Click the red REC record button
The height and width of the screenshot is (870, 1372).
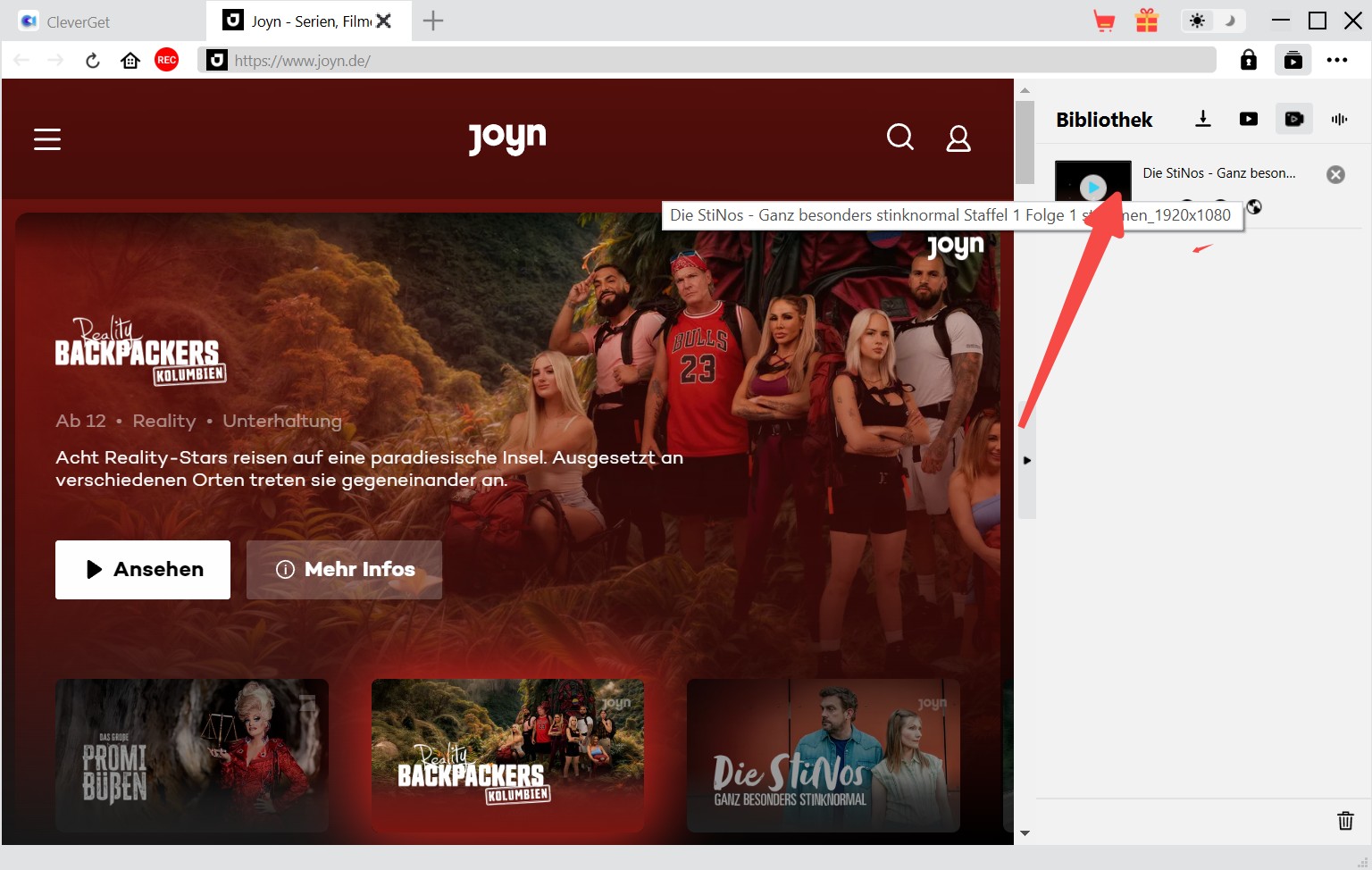pyautogui.click(x=167, y=60)
